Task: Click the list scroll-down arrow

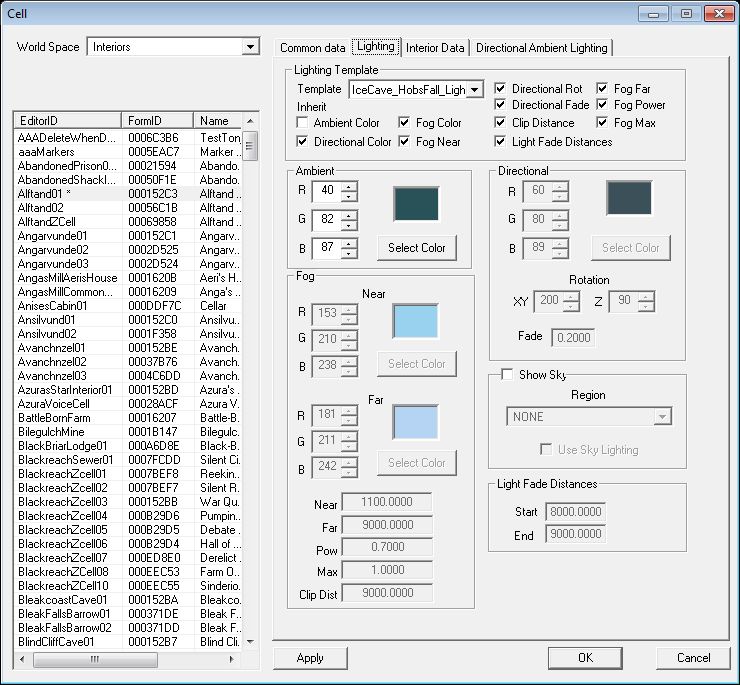Action: tap(250, 642)
